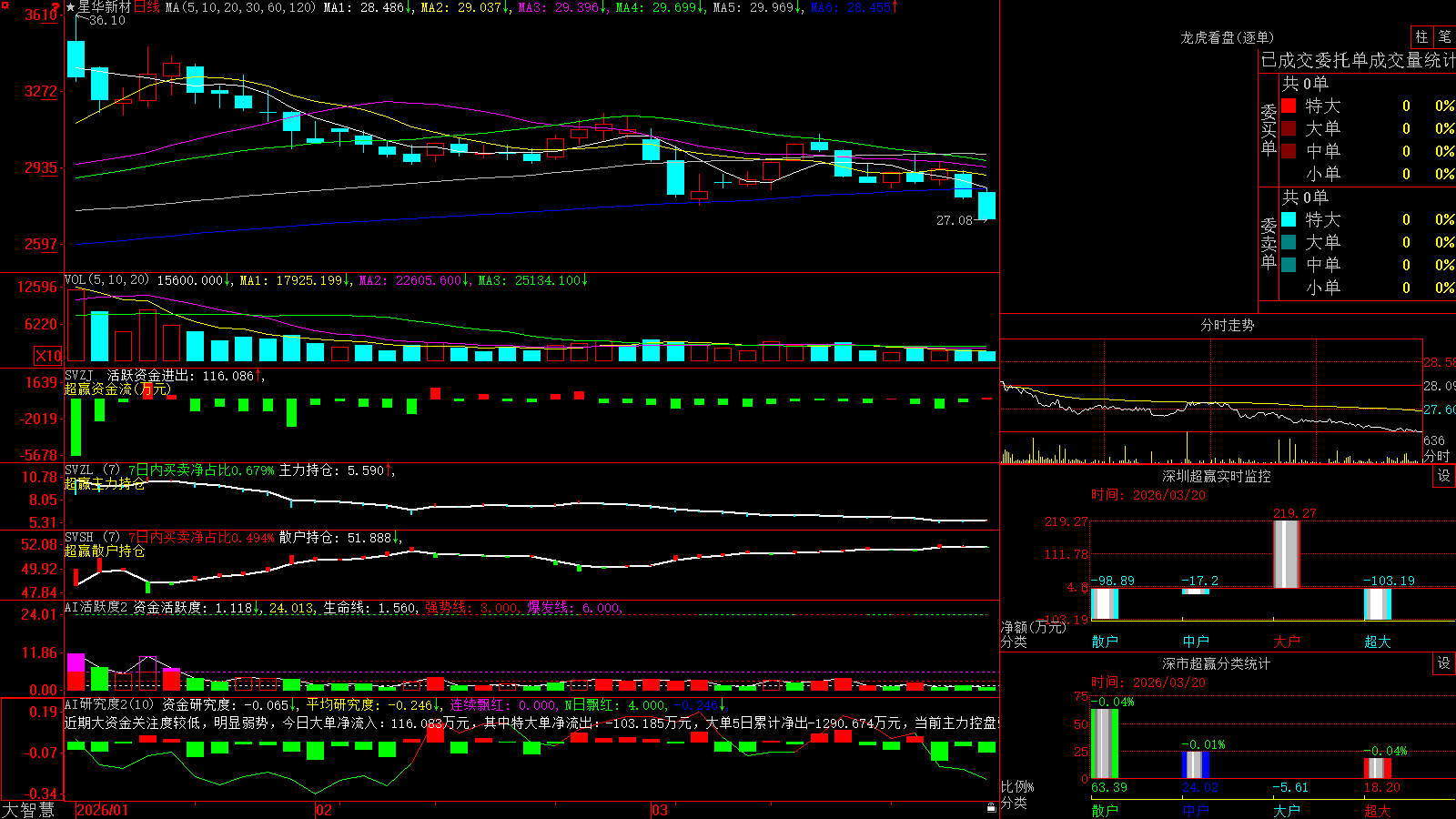The width and height of the screenshot is (1456, 819).
Task: Click the 超赢散户持仓 label
Action: (x=104, y=551)
